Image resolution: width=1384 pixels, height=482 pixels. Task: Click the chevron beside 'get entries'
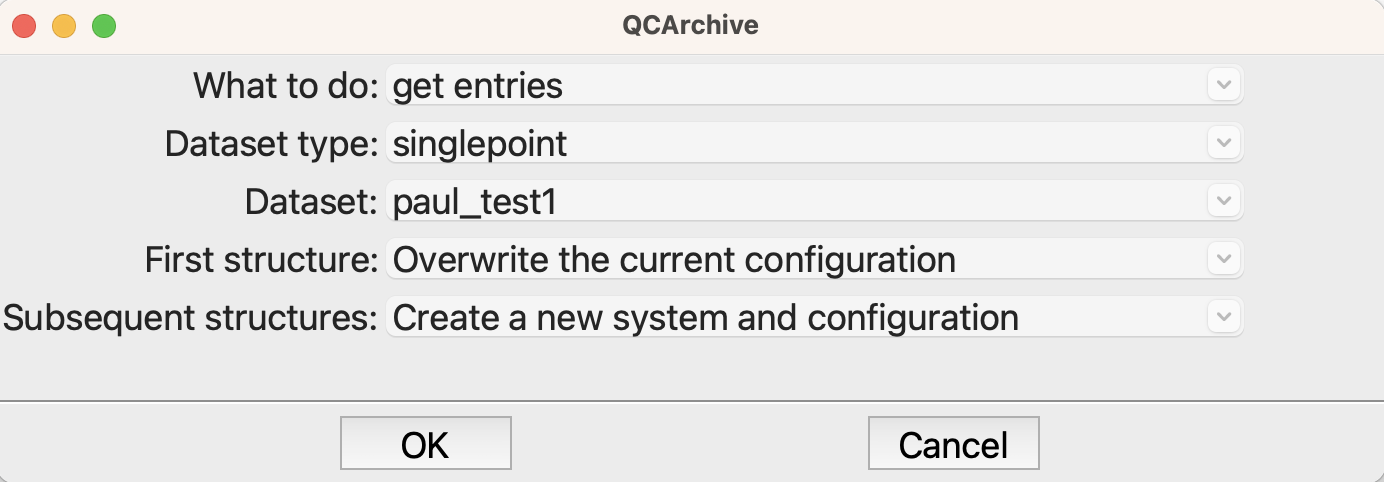pos(1224,85)
